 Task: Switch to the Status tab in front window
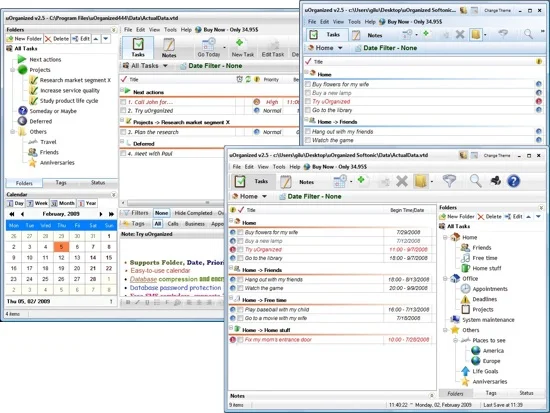point(526,393)
